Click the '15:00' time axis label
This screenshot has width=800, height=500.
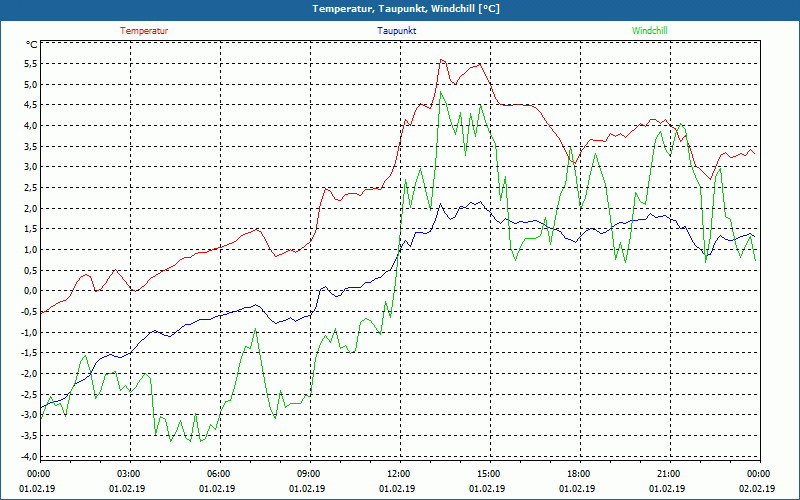(x=488, y=473)
